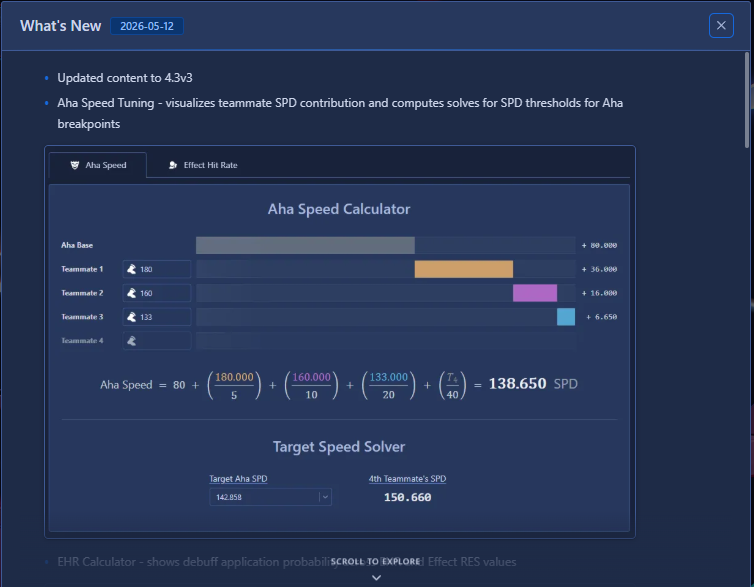
Task: Click the Aha Speed tab mask icon
Action: [x=75, y=165]
